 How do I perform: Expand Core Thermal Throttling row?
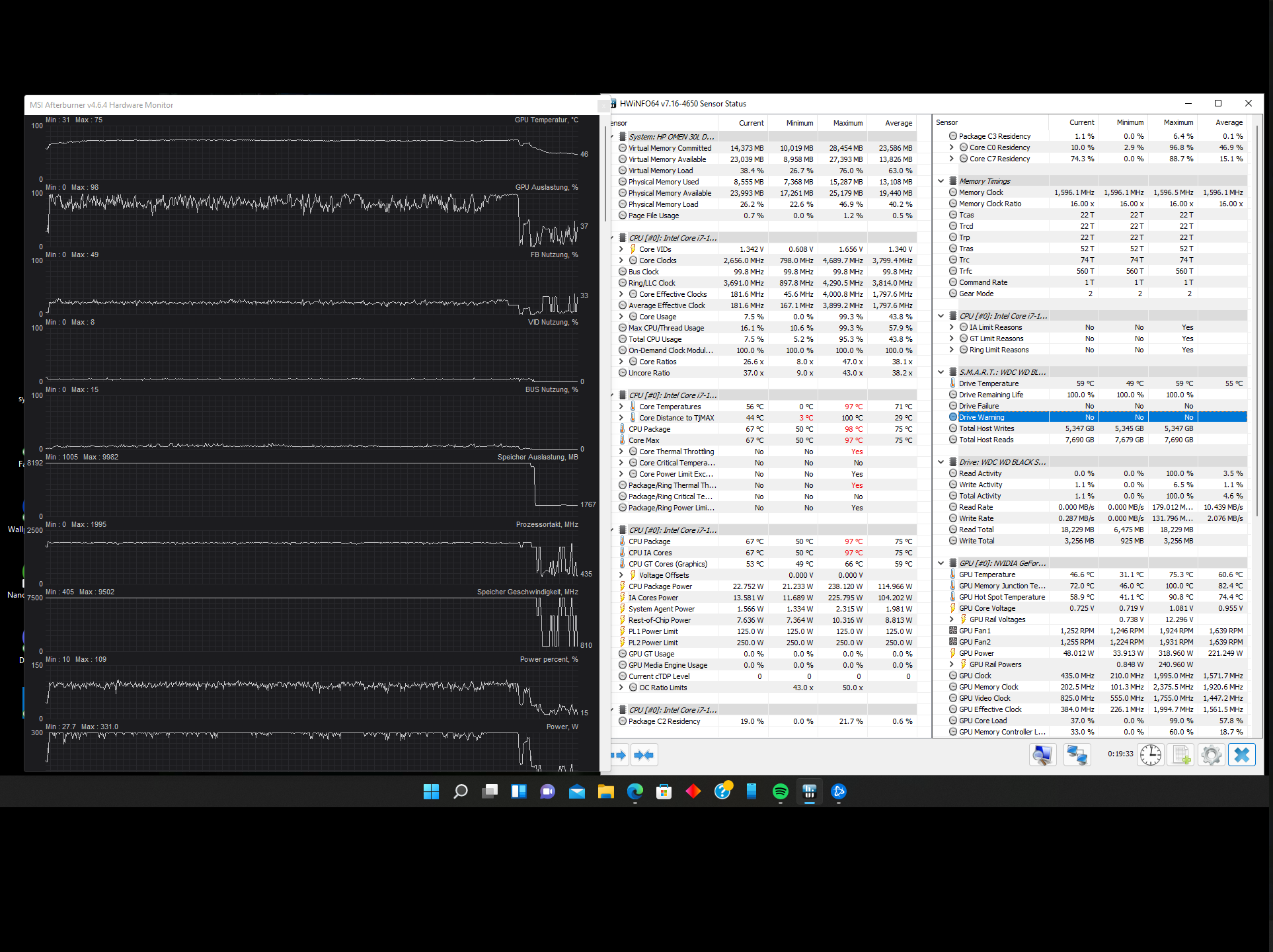point(621,452)
